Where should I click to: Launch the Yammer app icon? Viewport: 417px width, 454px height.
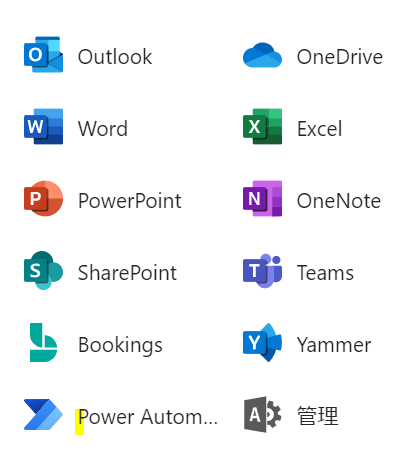262,342
